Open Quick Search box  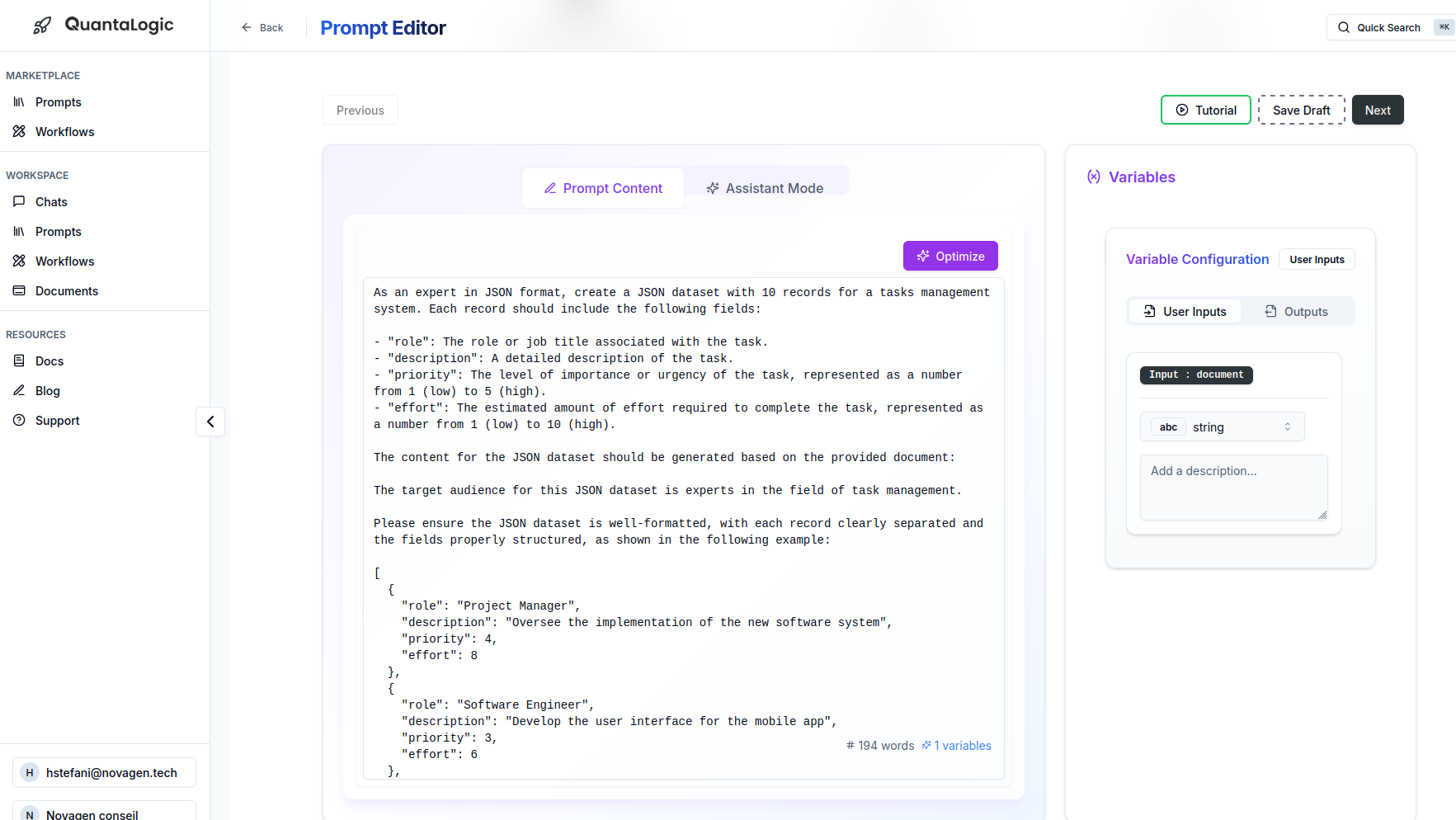pyautogui.click(x=1391, y=27)
